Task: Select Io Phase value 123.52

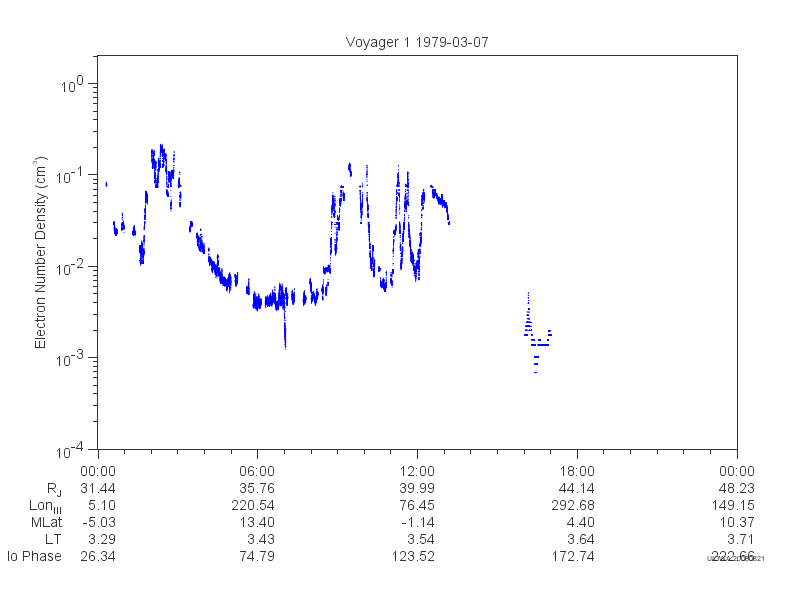Action: [x=413, y=556]
